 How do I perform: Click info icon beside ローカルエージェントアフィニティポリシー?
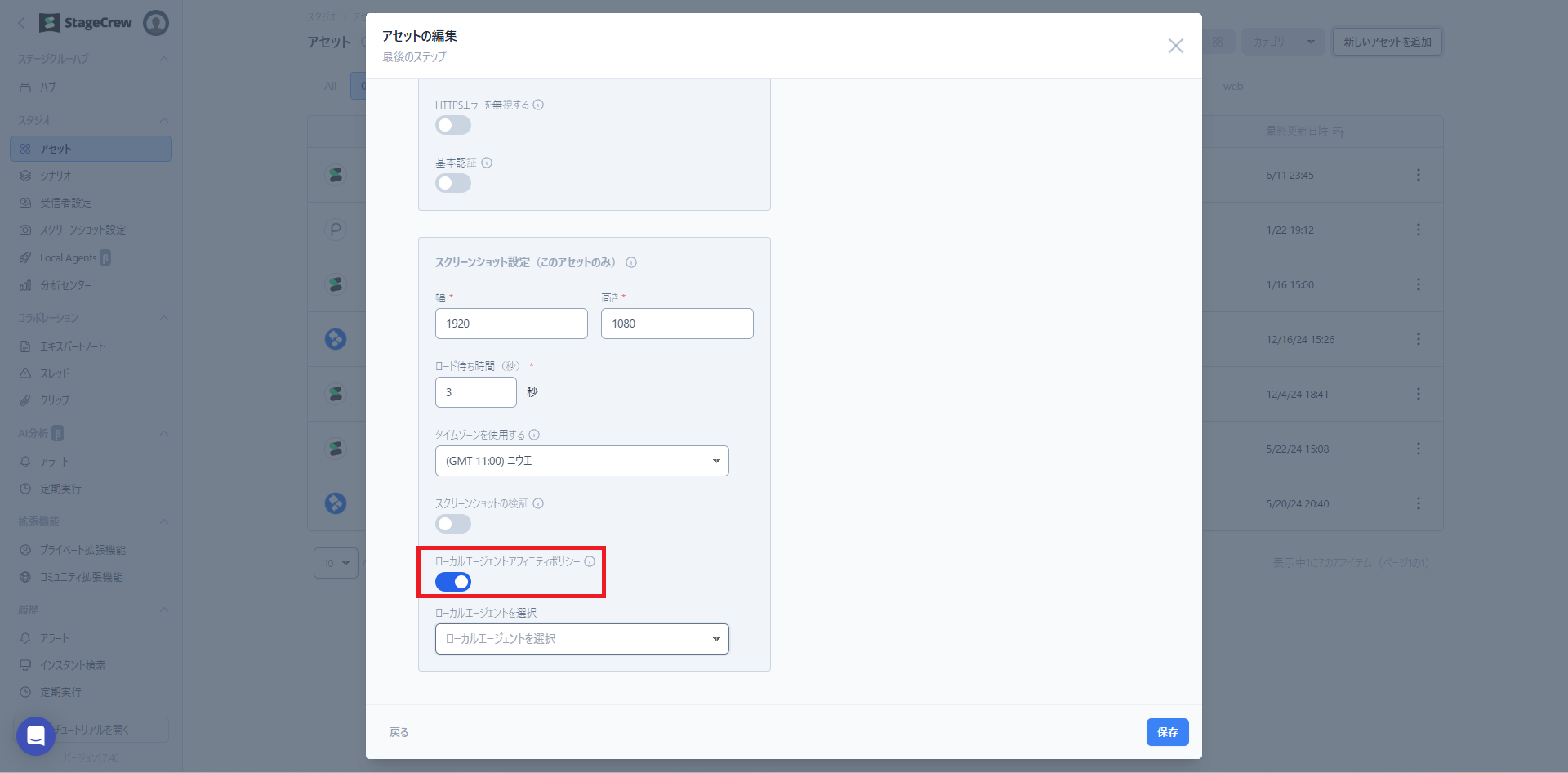(590, 561)
